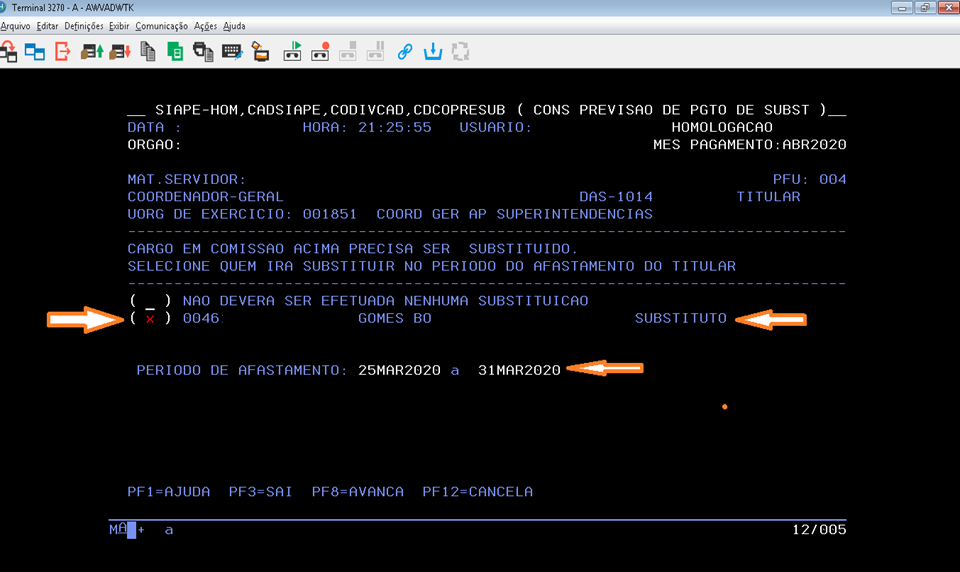
Task: Click the blue download tray icon
Action: [x=433, y=51]
